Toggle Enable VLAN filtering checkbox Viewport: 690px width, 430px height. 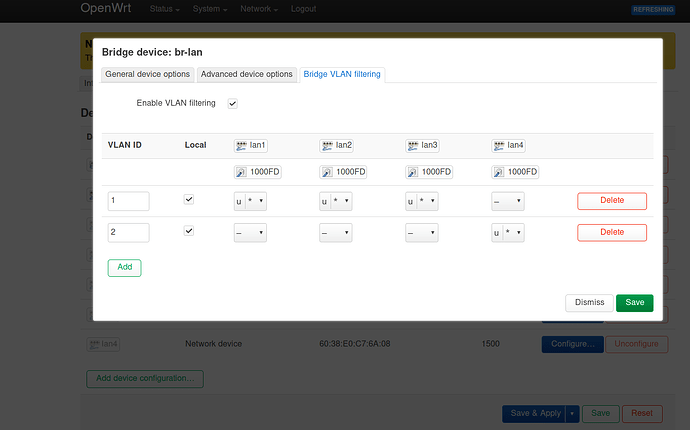pyautogui.click(x=232, y=103)
